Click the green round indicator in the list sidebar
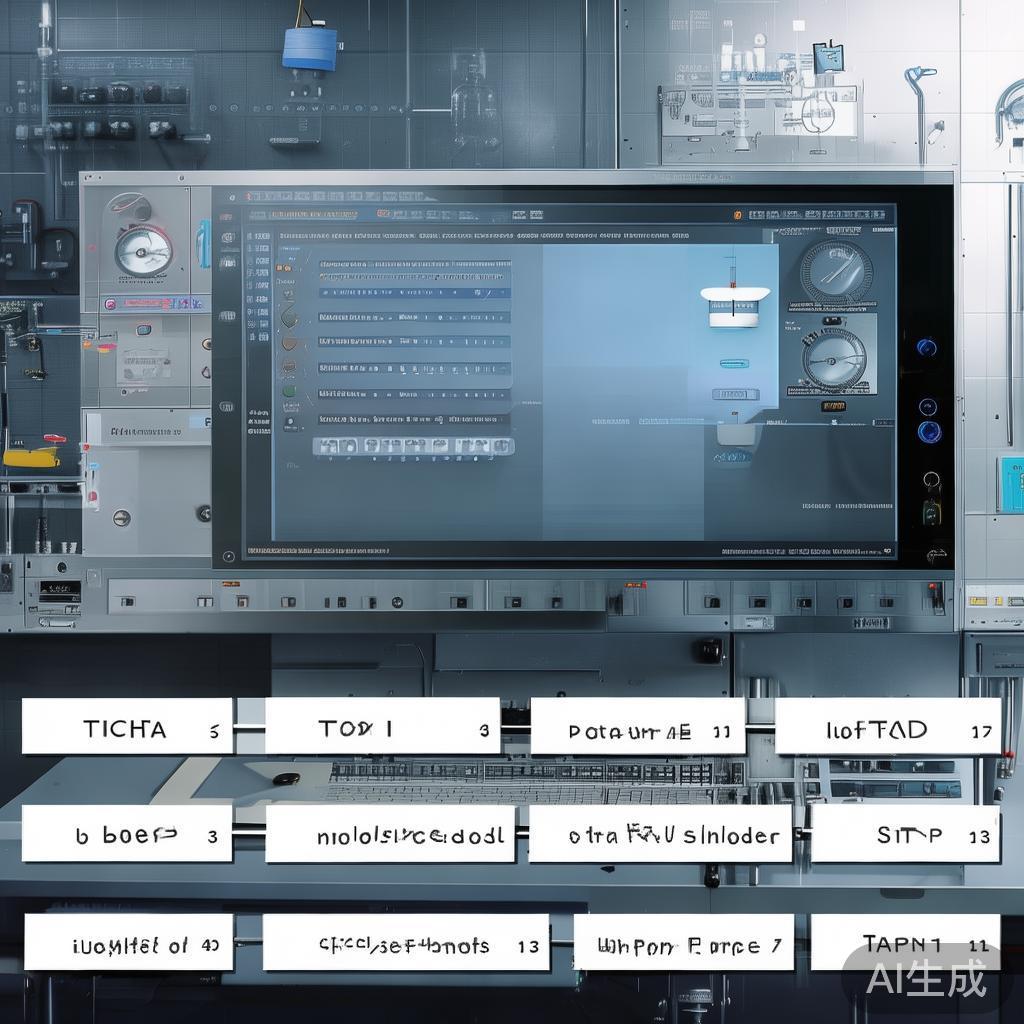 pos(289,392)
